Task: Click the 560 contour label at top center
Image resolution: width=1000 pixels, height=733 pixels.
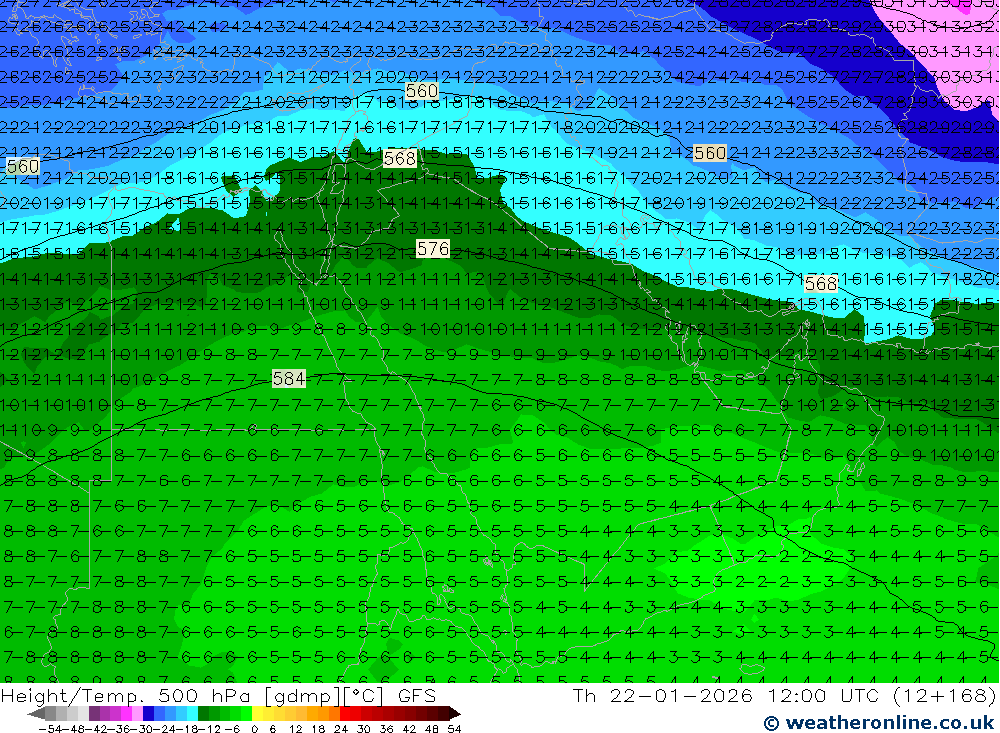Action: 422,91
